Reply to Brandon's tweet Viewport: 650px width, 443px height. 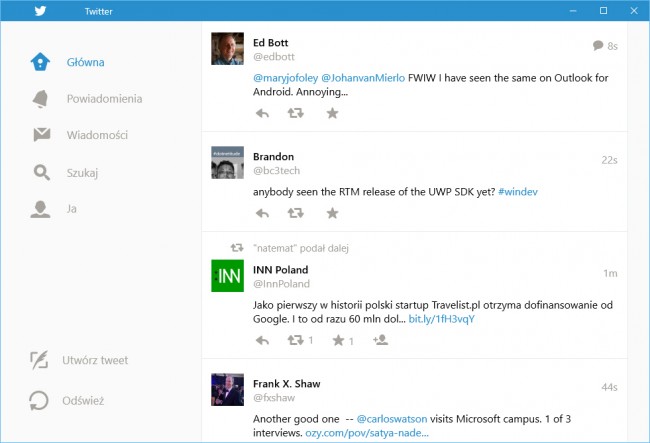pos(262,213)
